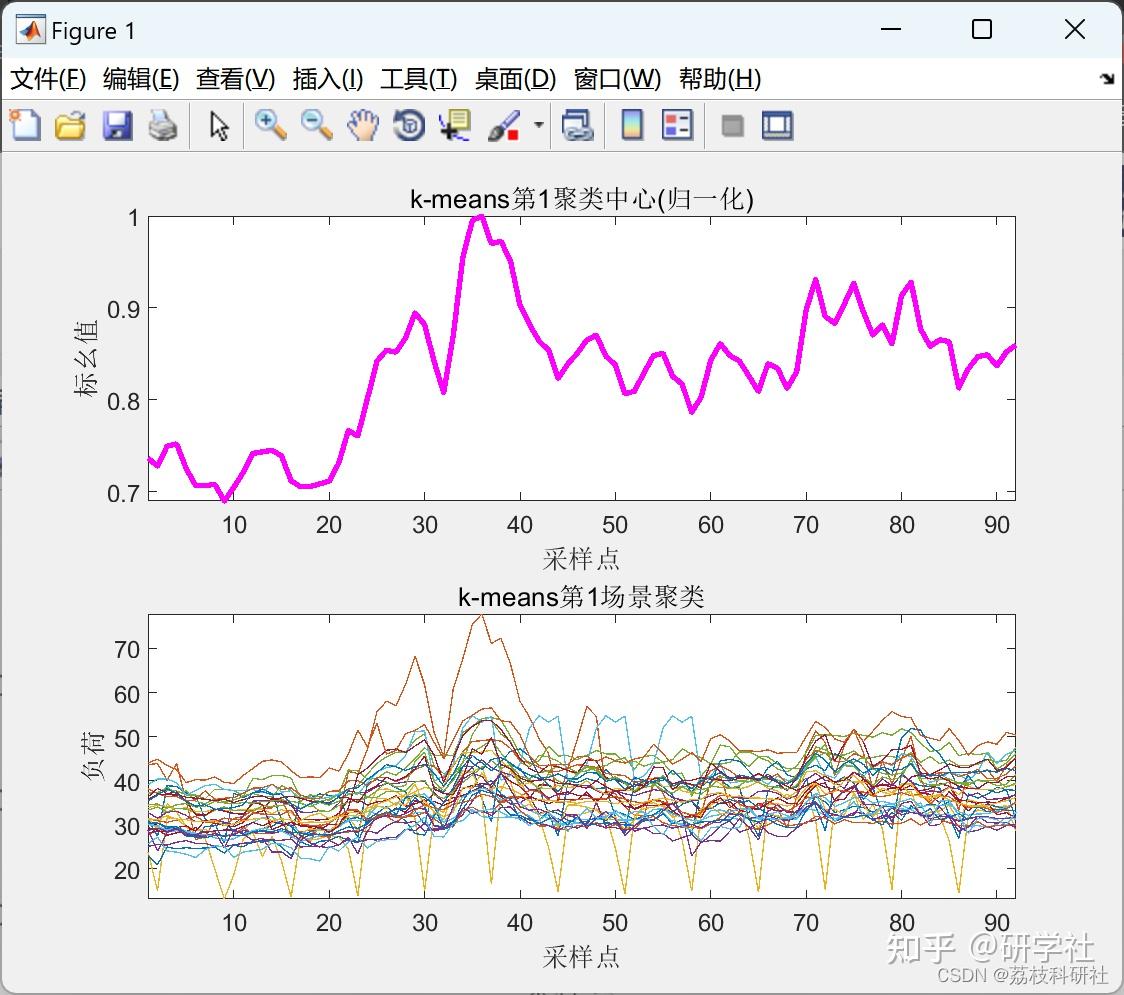This screenshot has height=995, width=1124.
Task: Select the Brush/Select Data tool
Action: coord(505,125)
